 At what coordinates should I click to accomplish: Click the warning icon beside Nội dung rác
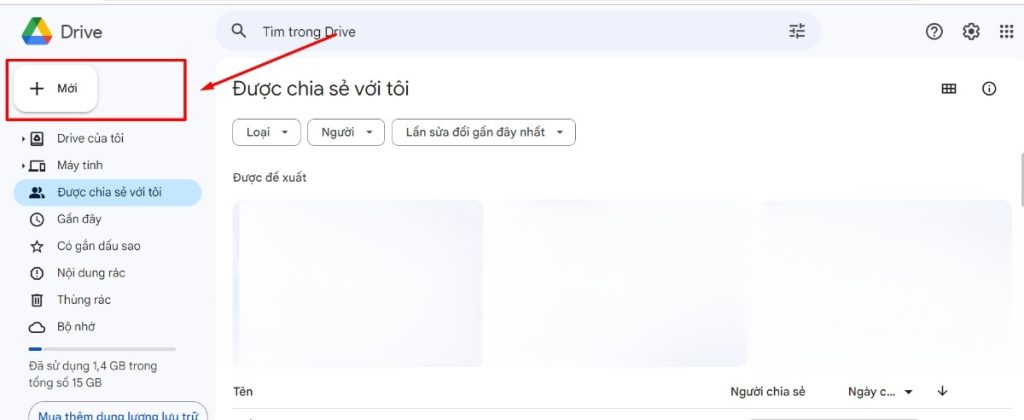pos(37,273)
